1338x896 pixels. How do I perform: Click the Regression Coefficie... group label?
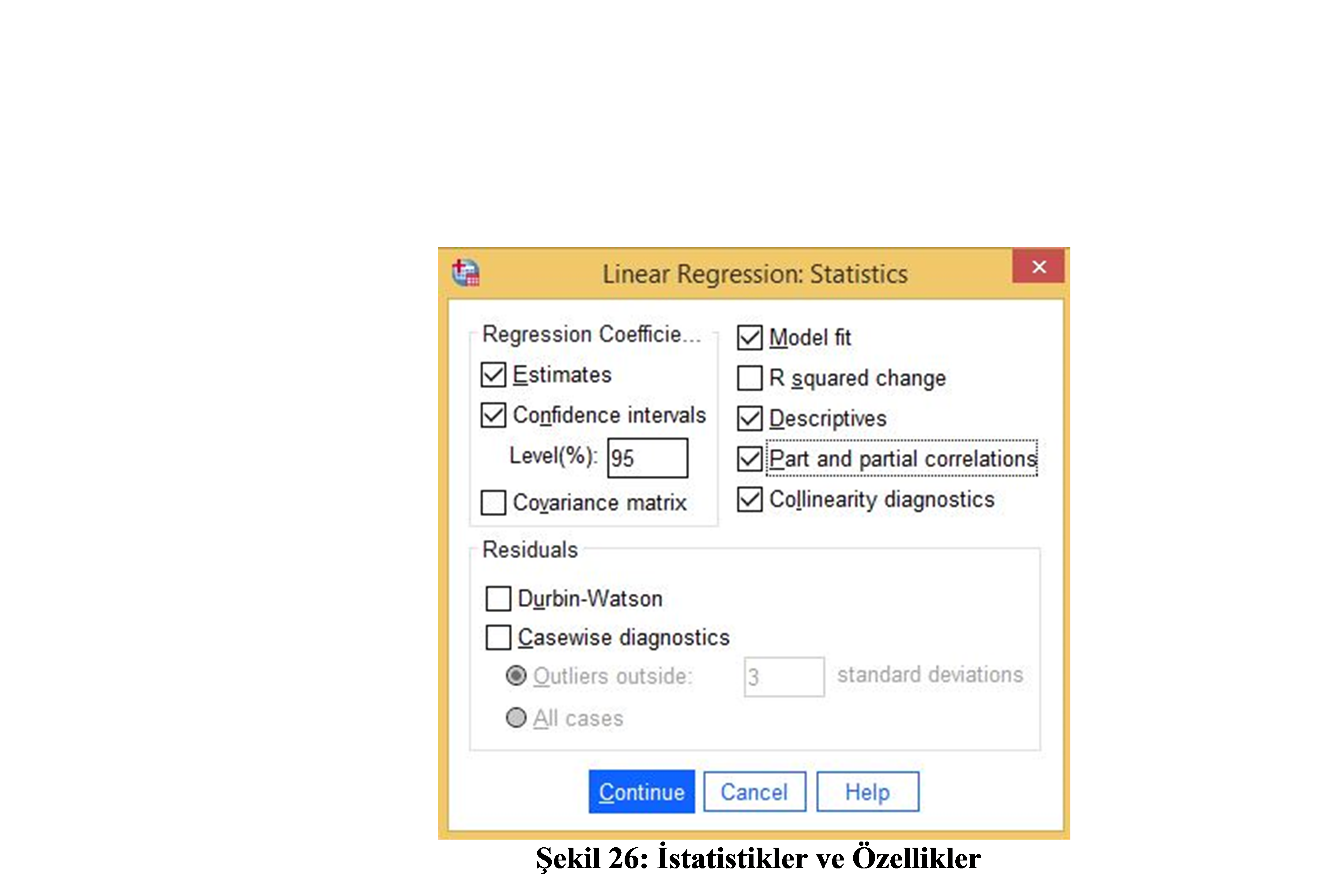click(x=591, y=334)
